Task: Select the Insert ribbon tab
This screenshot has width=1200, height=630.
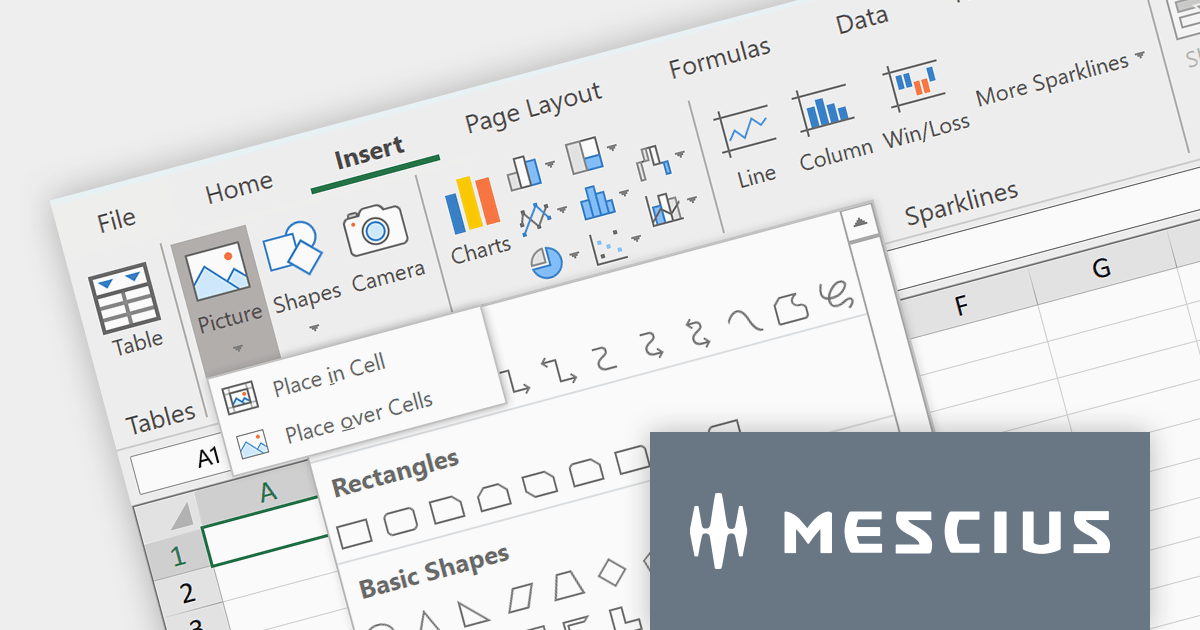Action: point(369,154)
